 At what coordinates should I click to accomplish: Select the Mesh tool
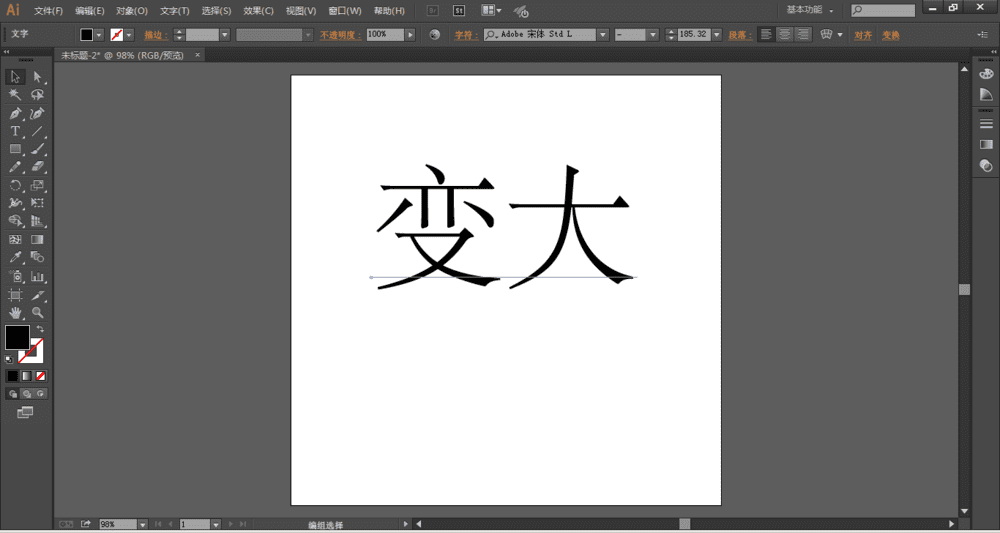point(15,240)
